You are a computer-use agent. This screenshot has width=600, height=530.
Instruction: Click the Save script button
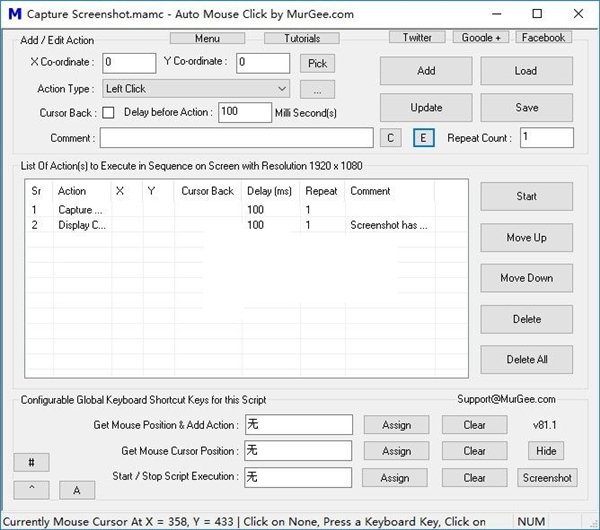click(527, 108)
